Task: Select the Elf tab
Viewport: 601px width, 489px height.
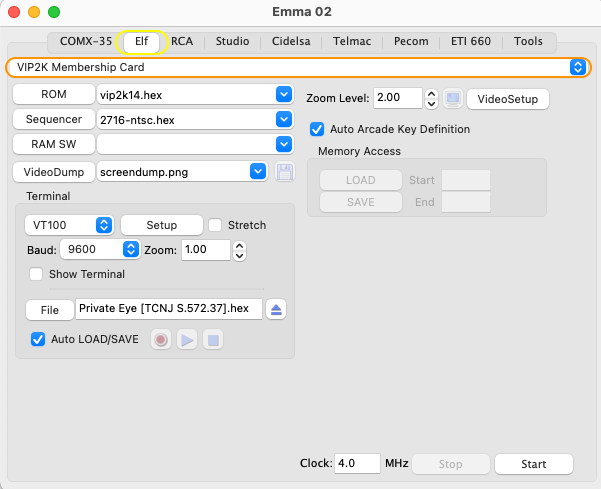Action: coord(141,41)
